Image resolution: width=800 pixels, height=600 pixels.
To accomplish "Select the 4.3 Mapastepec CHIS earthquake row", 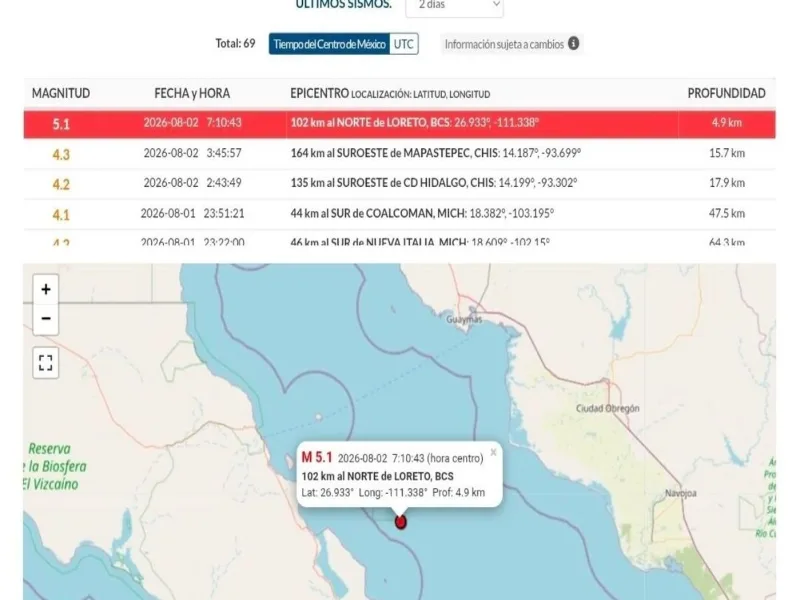I will [399, 154].
